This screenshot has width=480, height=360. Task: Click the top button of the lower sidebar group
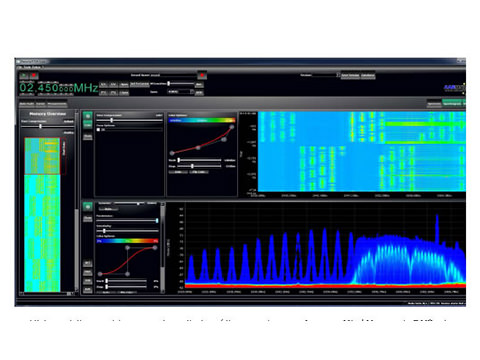pyautogui.click(x=88, y=264)
